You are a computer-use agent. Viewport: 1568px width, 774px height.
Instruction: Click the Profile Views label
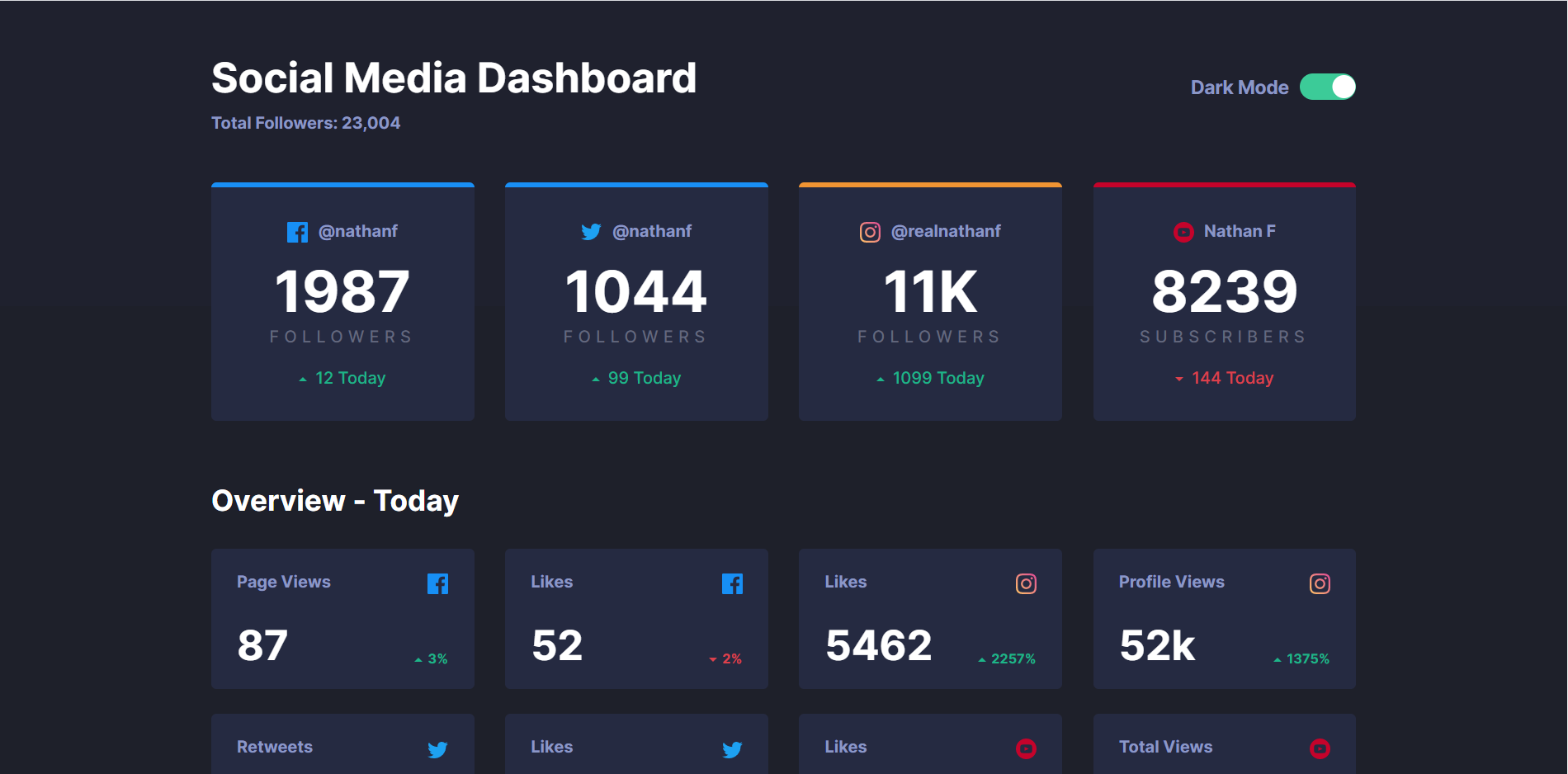pyautogui.click(x=1172, y=582)
